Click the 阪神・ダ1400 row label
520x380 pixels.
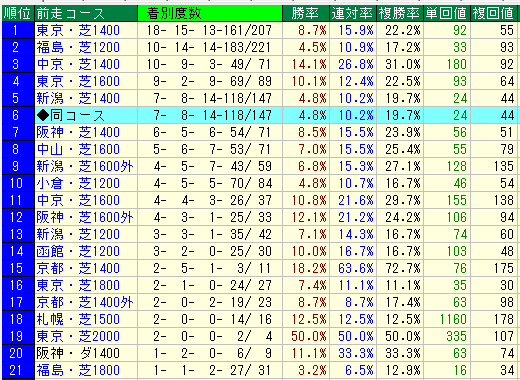[78, 353]
